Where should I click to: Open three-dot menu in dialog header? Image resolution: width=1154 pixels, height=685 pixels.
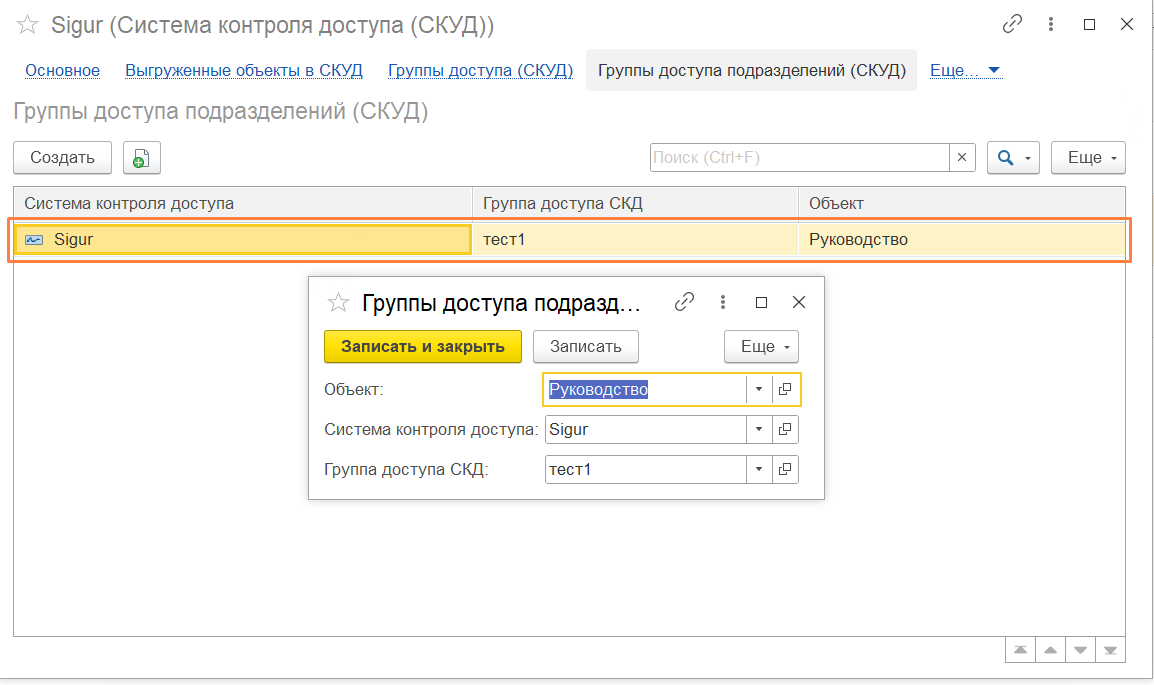point(723,302)
